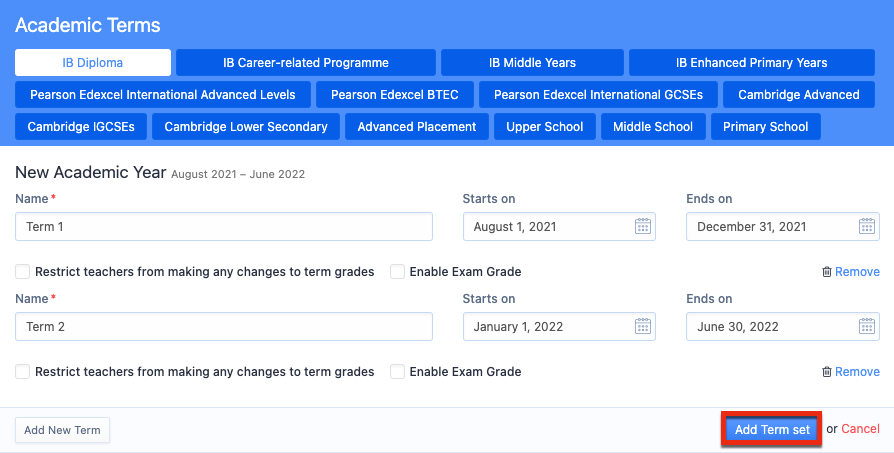The height and width of the screenshot is (453, 894).
Task: Click trash icon to remove Term 1
Action: (x=826, y=272)
